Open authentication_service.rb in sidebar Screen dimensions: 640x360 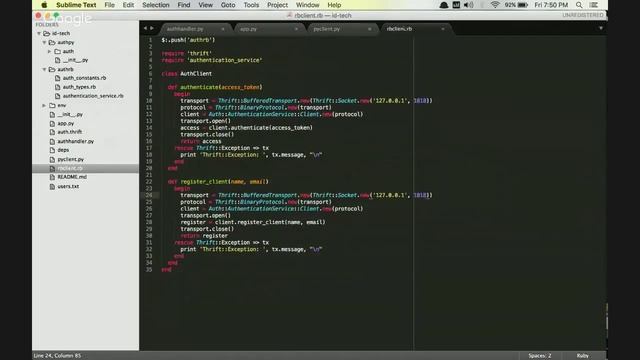coord(93,96)
